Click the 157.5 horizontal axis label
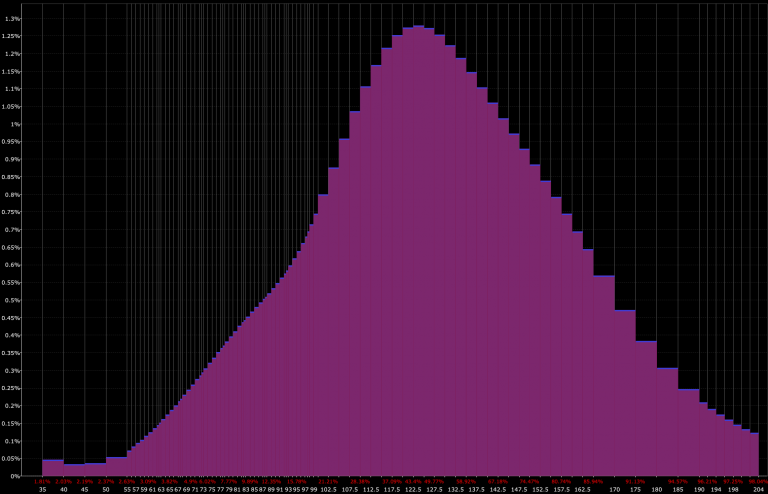This screenshot has width=768, height=494. point(562,490)
